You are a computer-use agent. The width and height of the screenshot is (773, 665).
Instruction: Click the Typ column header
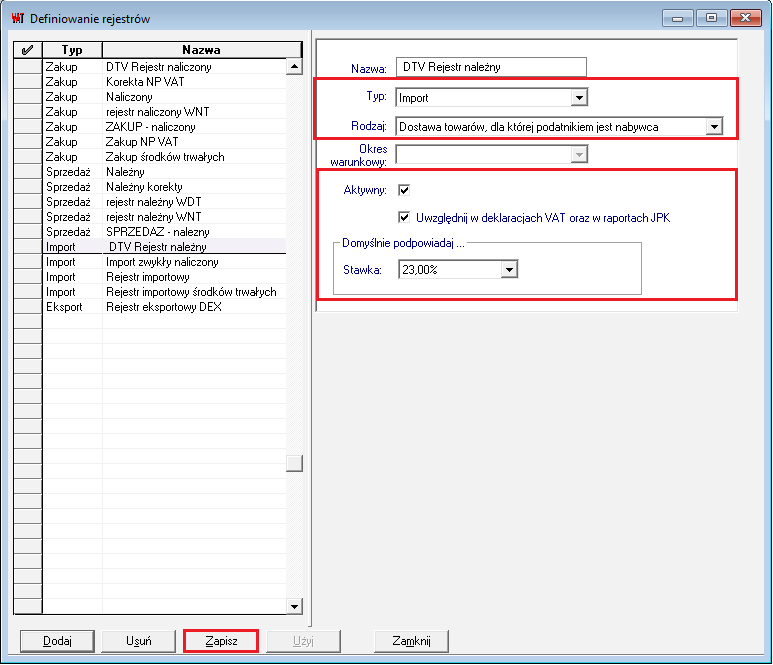click(x=72, y=50)
